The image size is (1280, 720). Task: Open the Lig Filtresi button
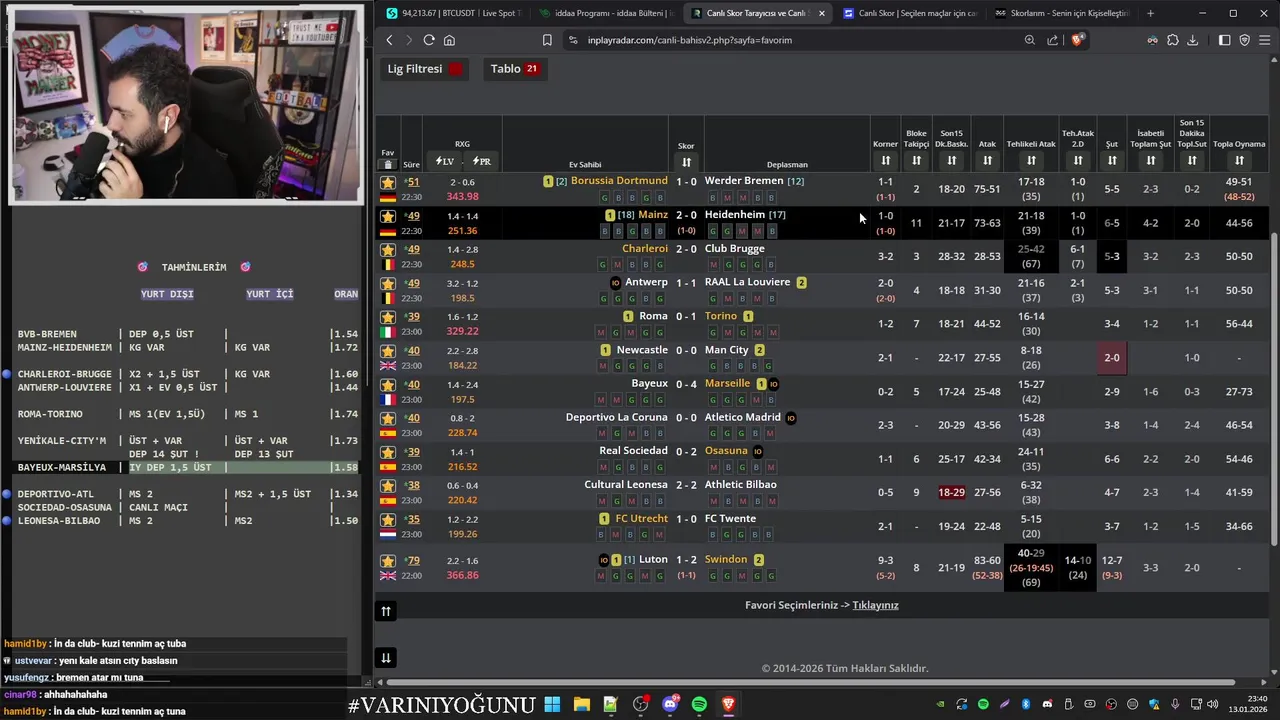pos(426,69)
